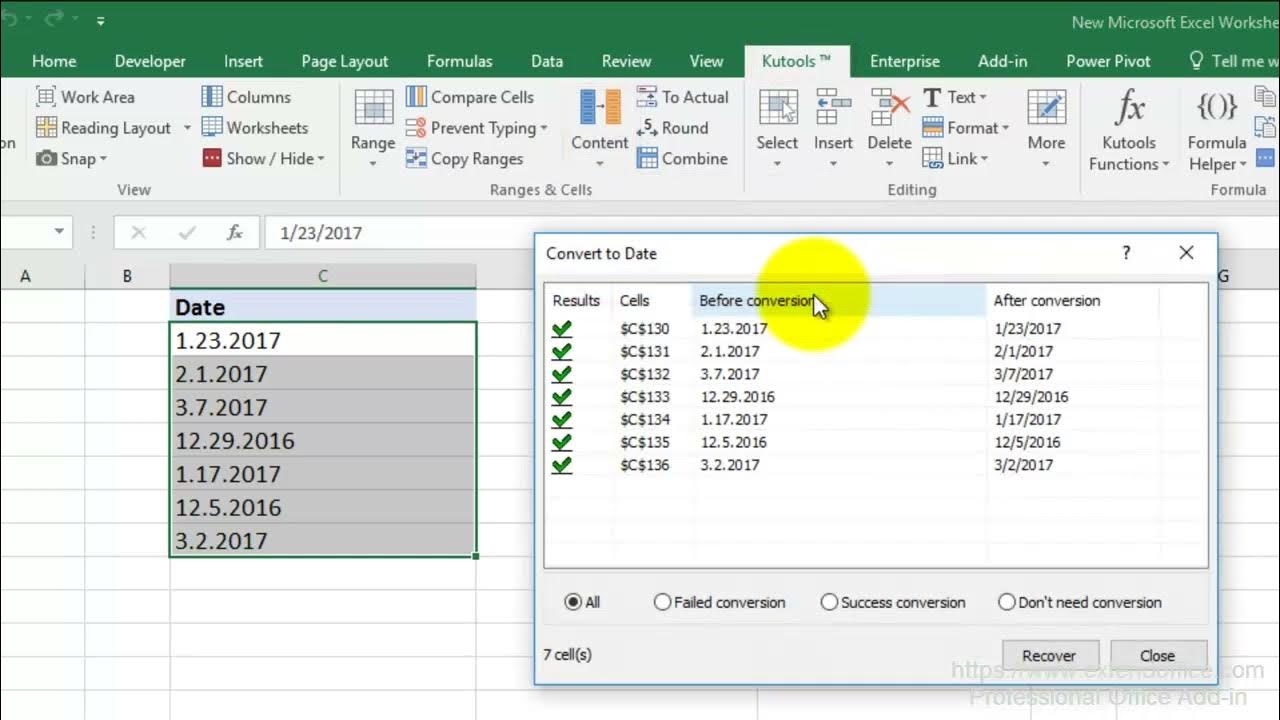Click the Round tool icon
This screenshot has height=720, width=1280.
(647, 128)
